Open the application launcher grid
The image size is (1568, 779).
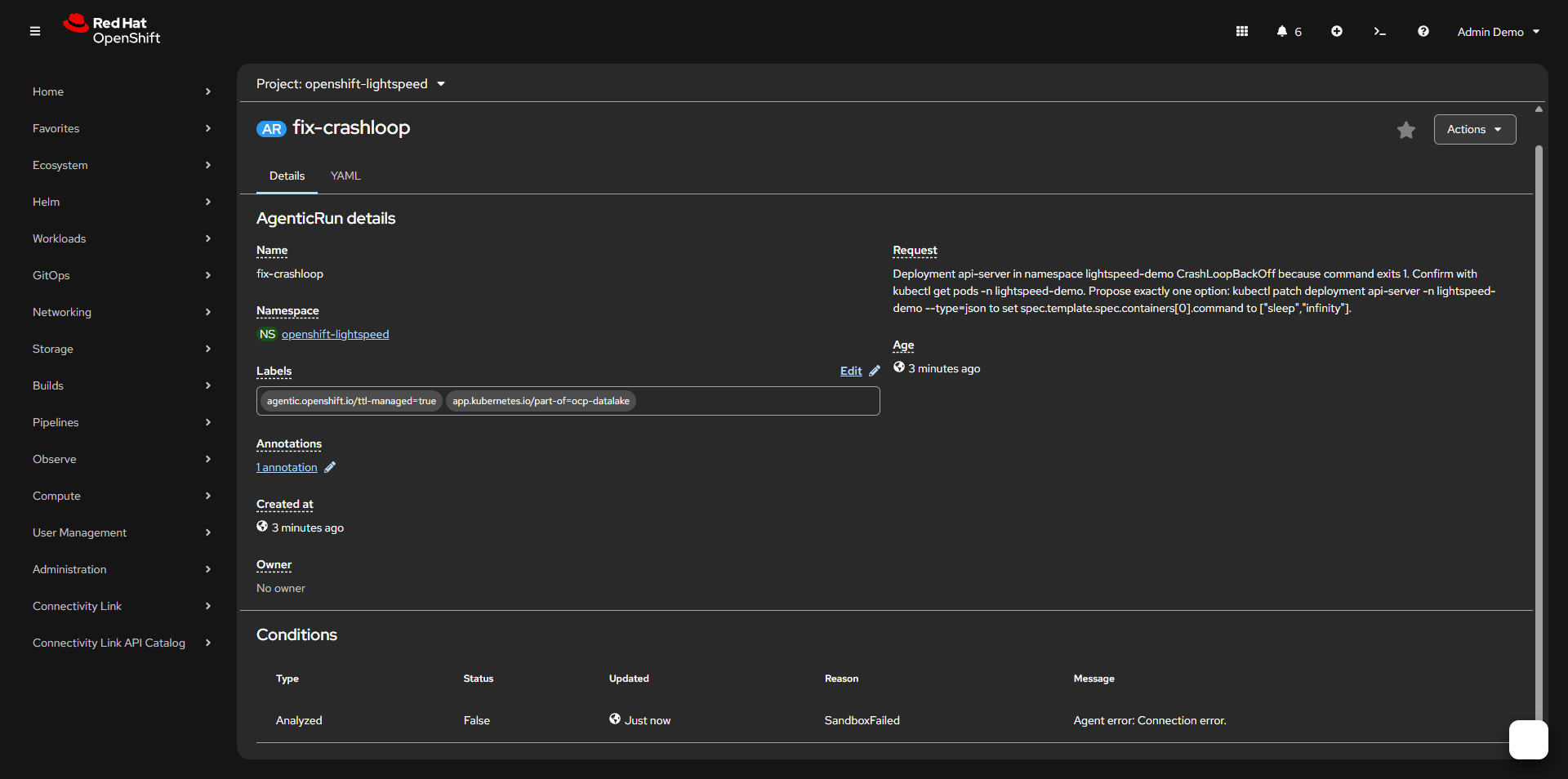click(1242, 31)
